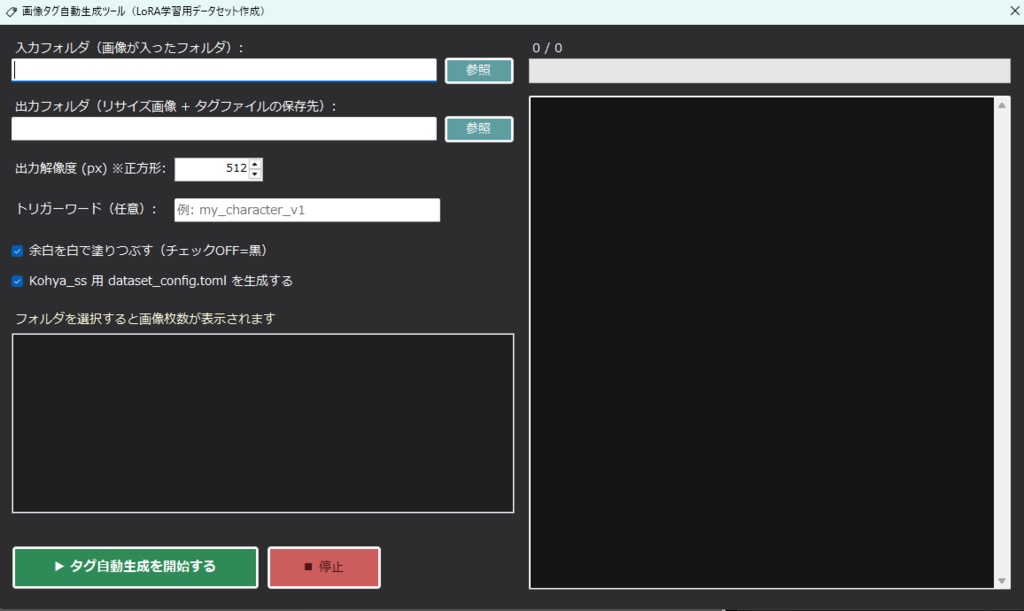Click the down arrow of the preview scrollbar
The width and height of the screenshot is (1024, 611).
pyautogui.click(x=1002, y=581)
